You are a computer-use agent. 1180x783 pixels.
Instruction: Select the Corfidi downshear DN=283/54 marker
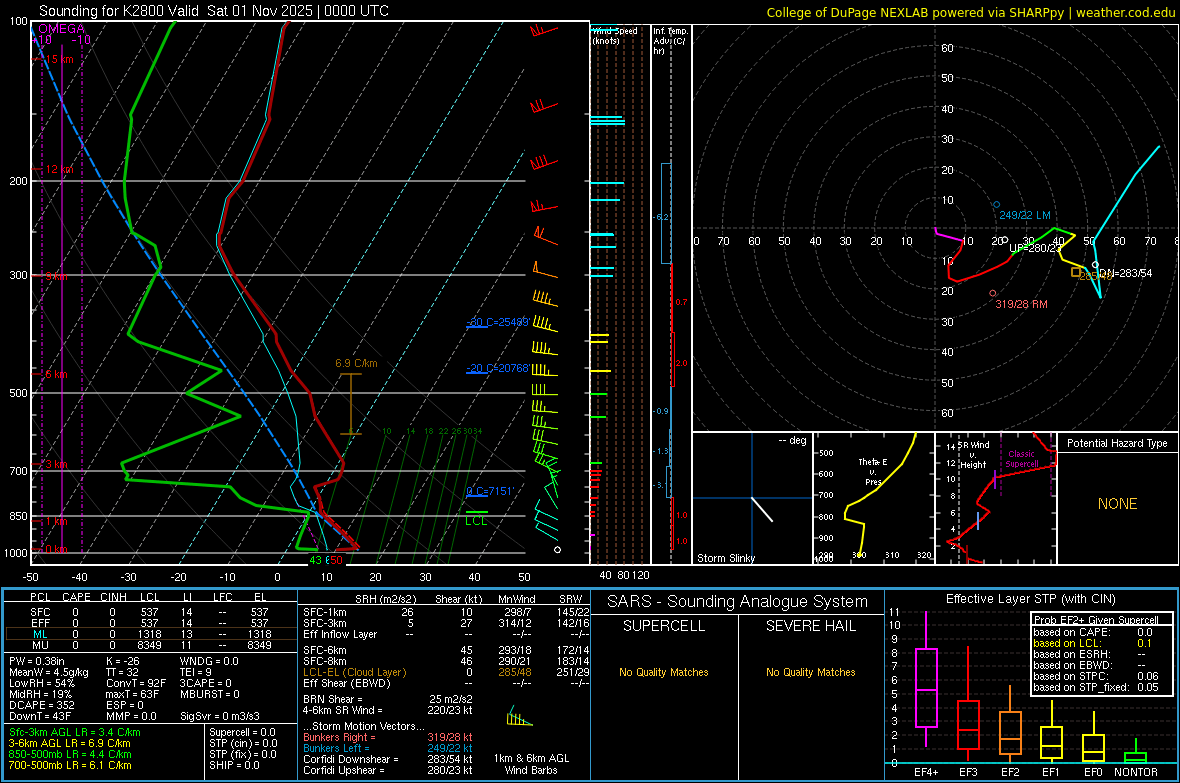pyautogui.click(x=1095, y=264)
